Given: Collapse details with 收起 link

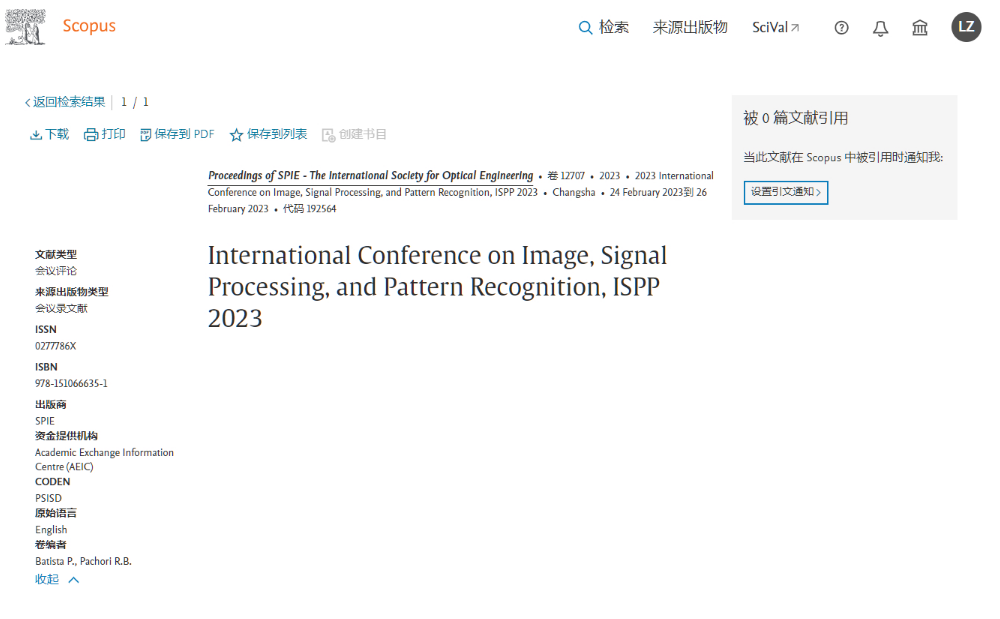Looking at the screenshot, I should [x=47, y=579].
